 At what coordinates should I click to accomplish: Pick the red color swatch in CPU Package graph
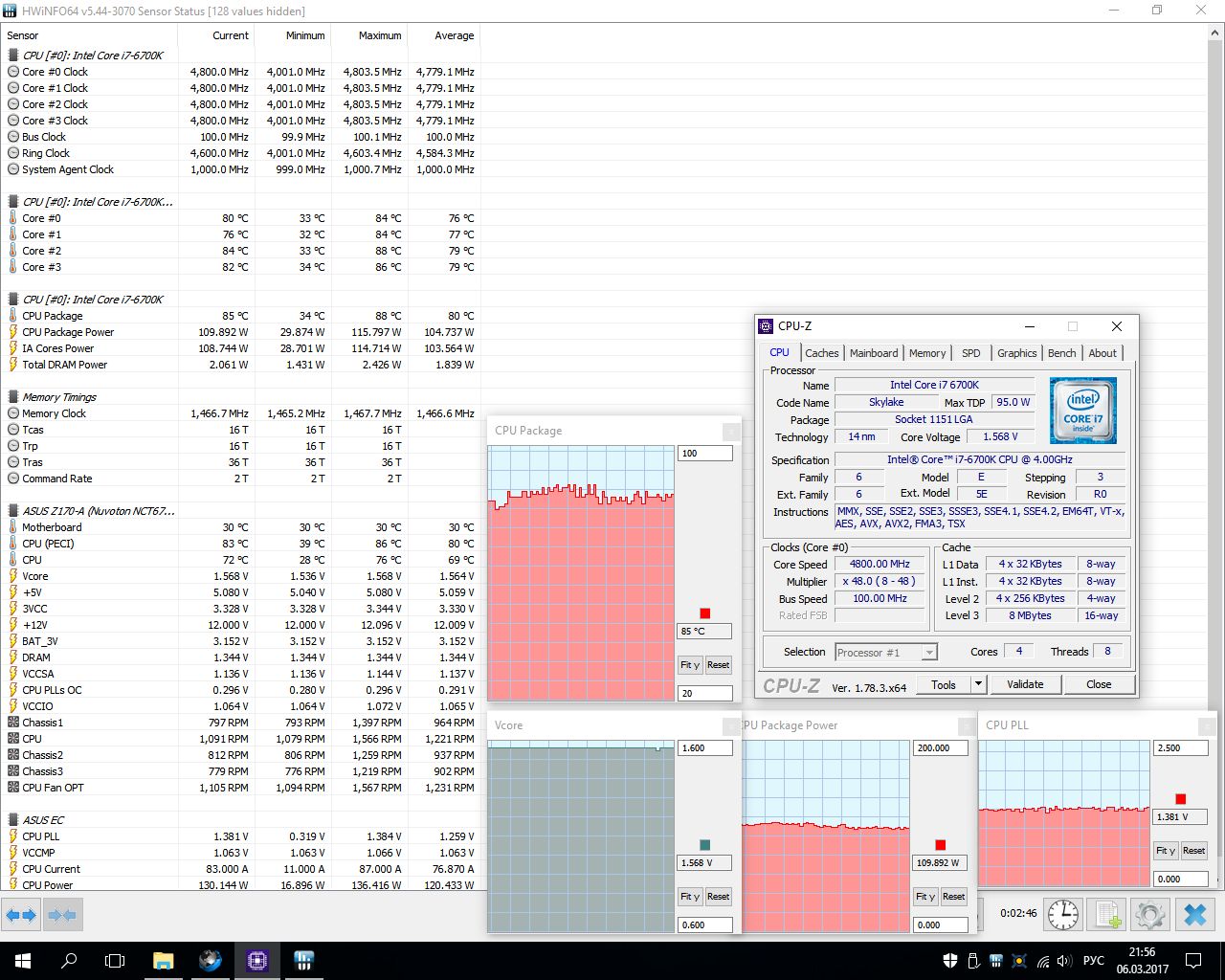[x=705, y=613]
